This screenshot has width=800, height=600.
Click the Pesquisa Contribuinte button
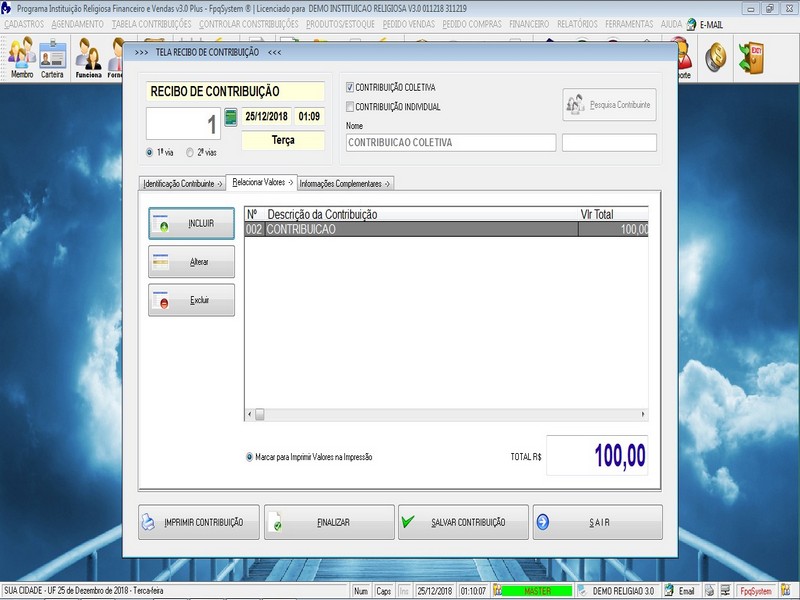609,105
